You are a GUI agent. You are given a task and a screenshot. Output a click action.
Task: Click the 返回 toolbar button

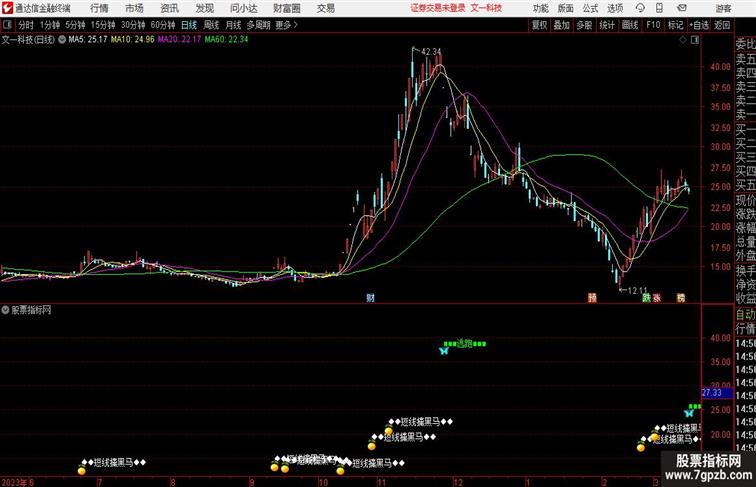point(722,25)
